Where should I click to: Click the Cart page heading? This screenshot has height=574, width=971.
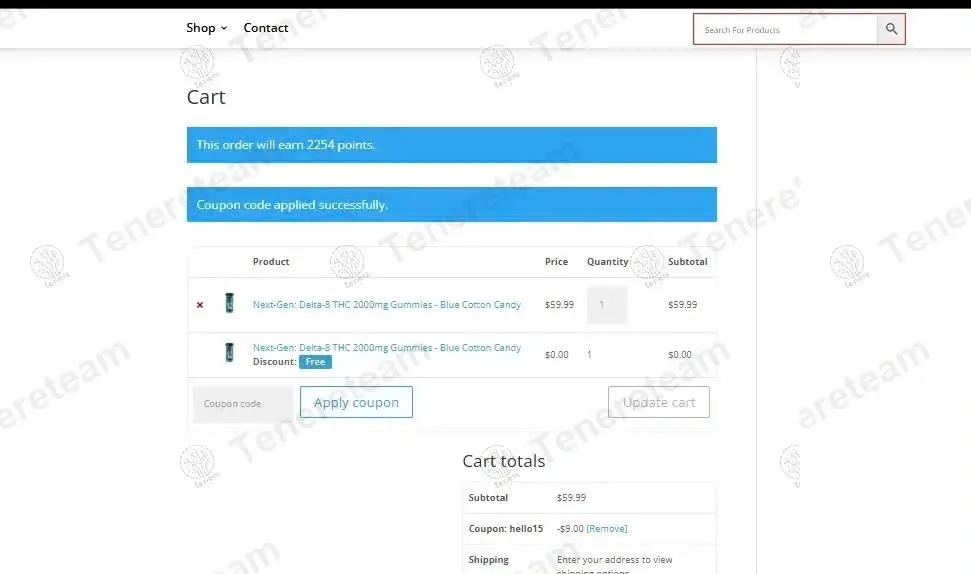(x=206, y=97)
